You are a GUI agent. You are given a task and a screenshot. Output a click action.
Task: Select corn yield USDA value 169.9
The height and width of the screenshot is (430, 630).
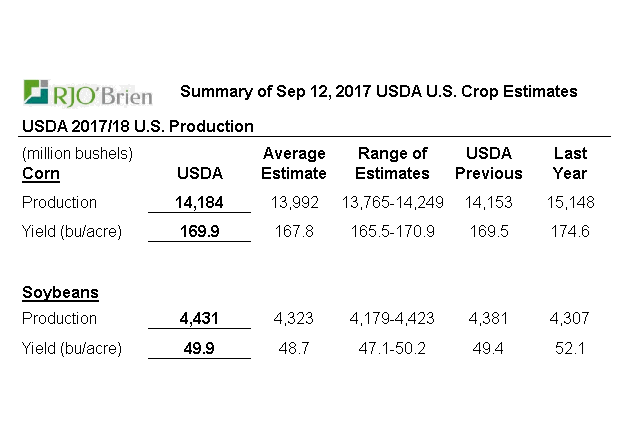[199, 231]
